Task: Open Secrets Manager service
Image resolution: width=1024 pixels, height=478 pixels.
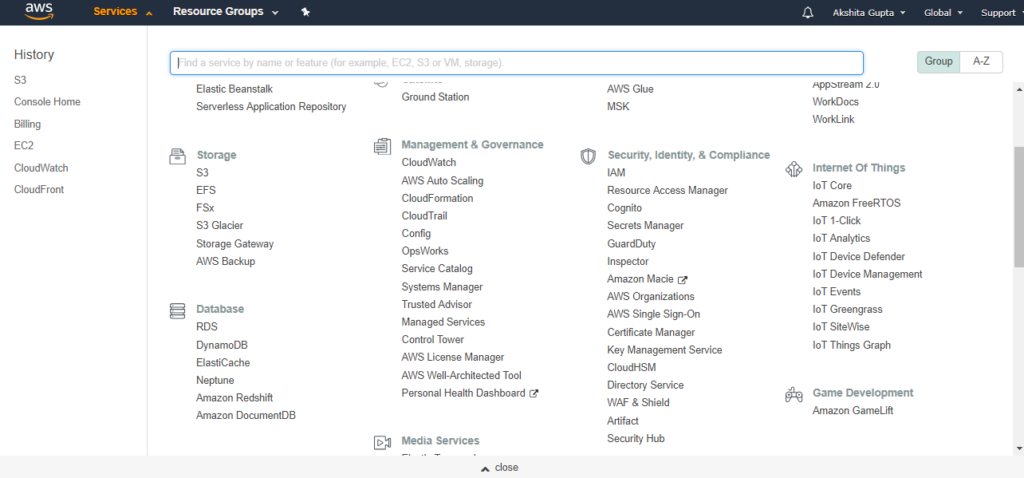Action: click(x=645, y=225)
